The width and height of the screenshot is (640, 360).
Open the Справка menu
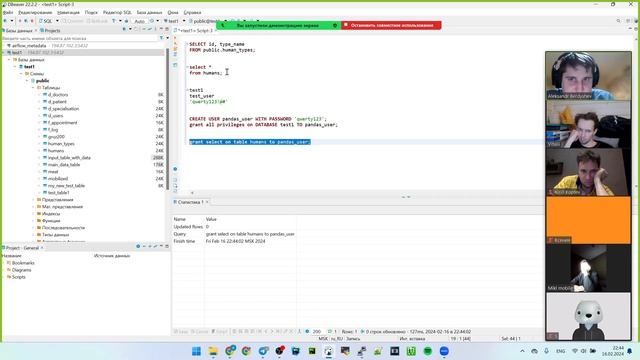(192, 13)
